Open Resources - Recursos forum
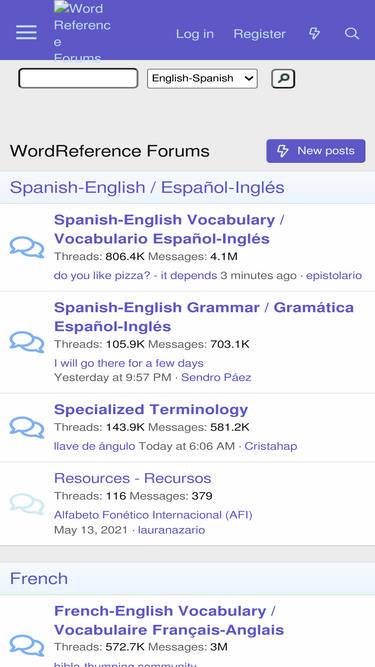Viewport: 375px width, 667px height. (133, 478)
